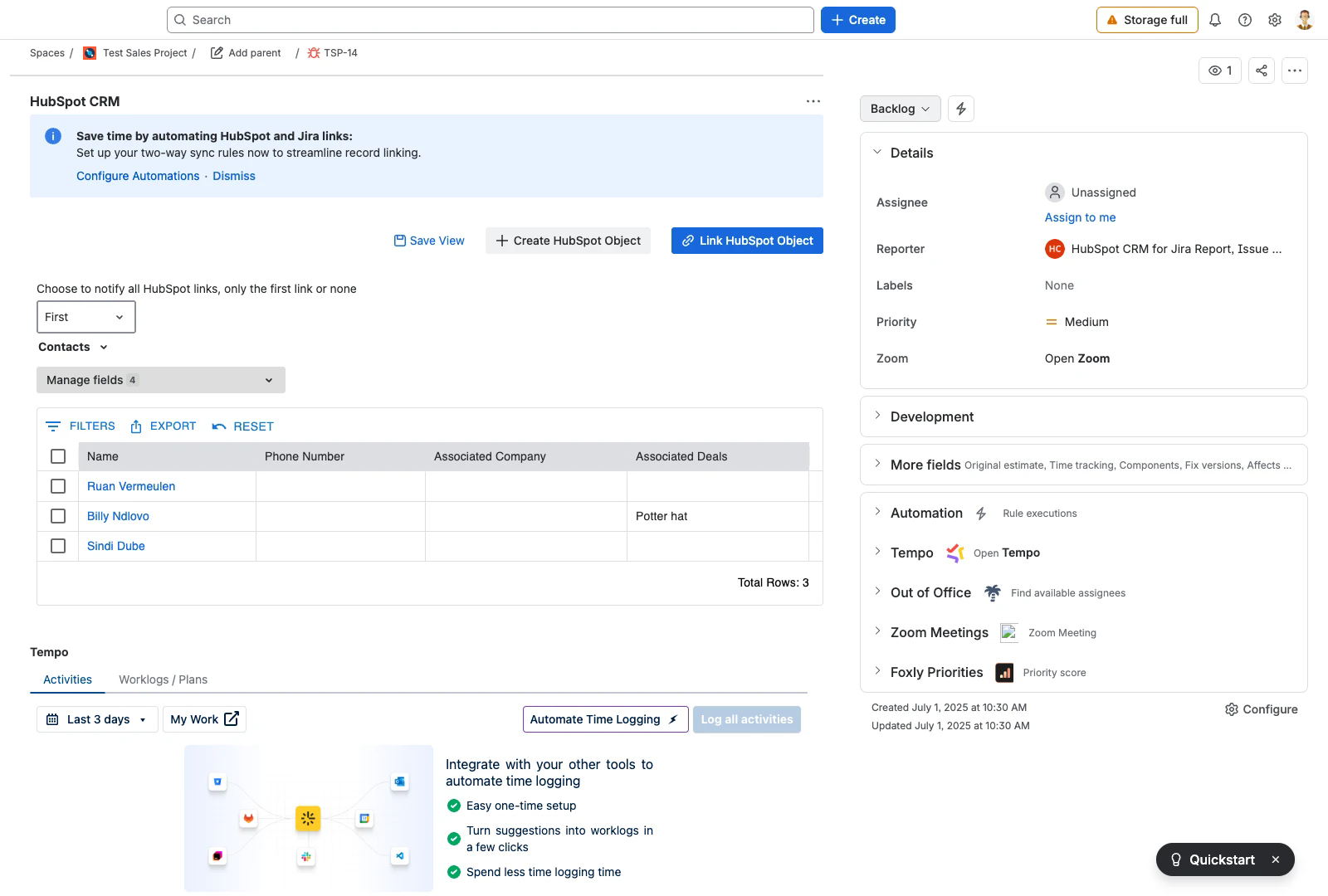Click the My Work external link button

pyautogui.click(x=204, y=719)
